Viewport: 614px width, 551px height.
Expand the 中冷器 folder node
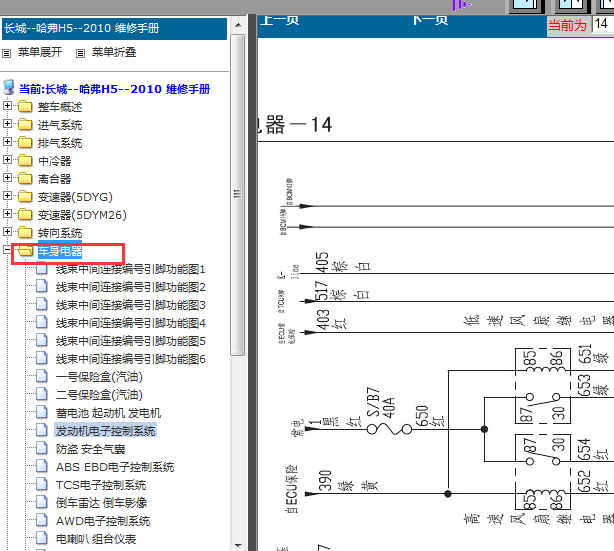click(7, 160)
